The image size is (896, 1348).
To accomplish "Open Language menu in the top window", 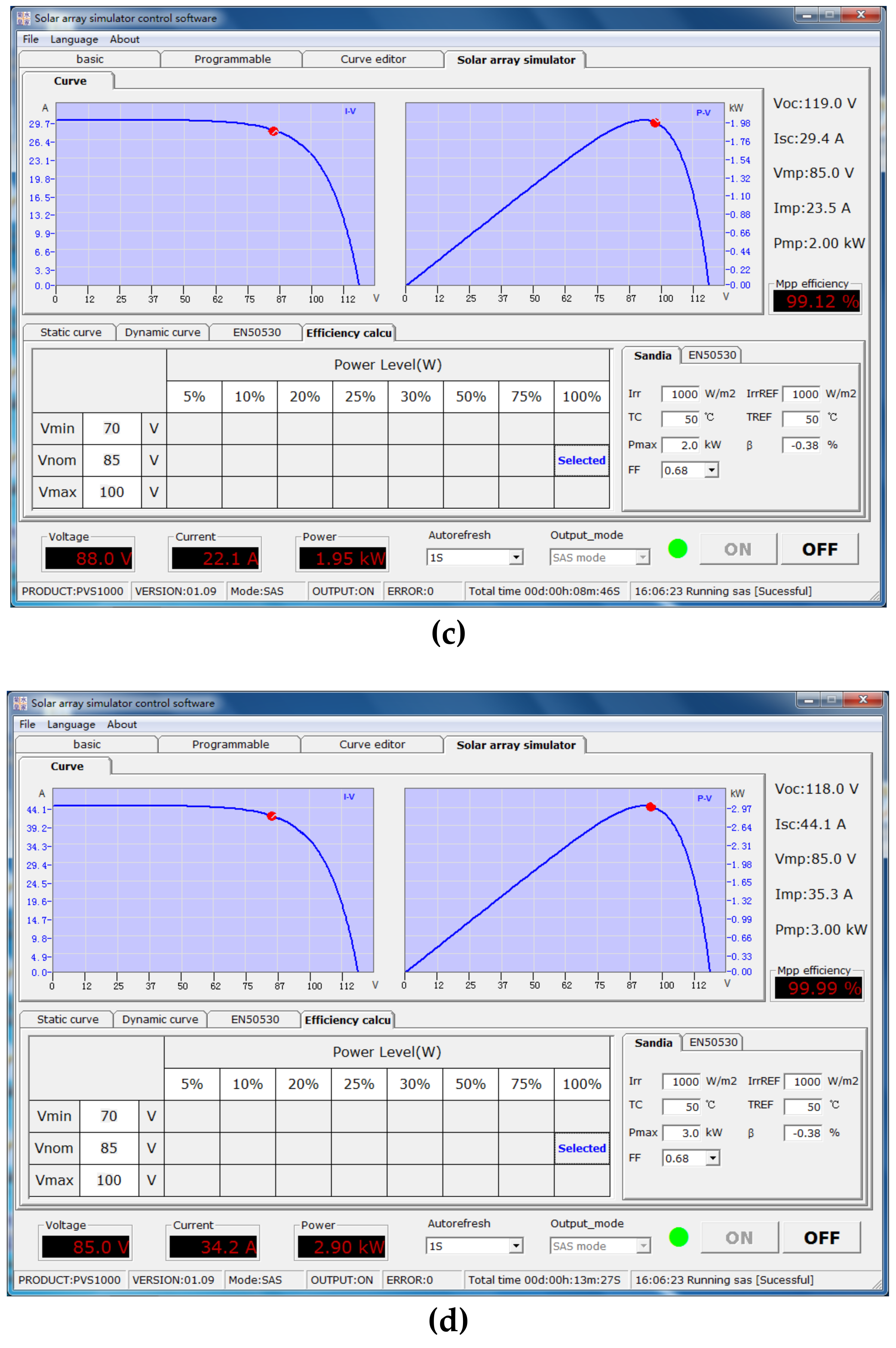I will coord(74,39).
